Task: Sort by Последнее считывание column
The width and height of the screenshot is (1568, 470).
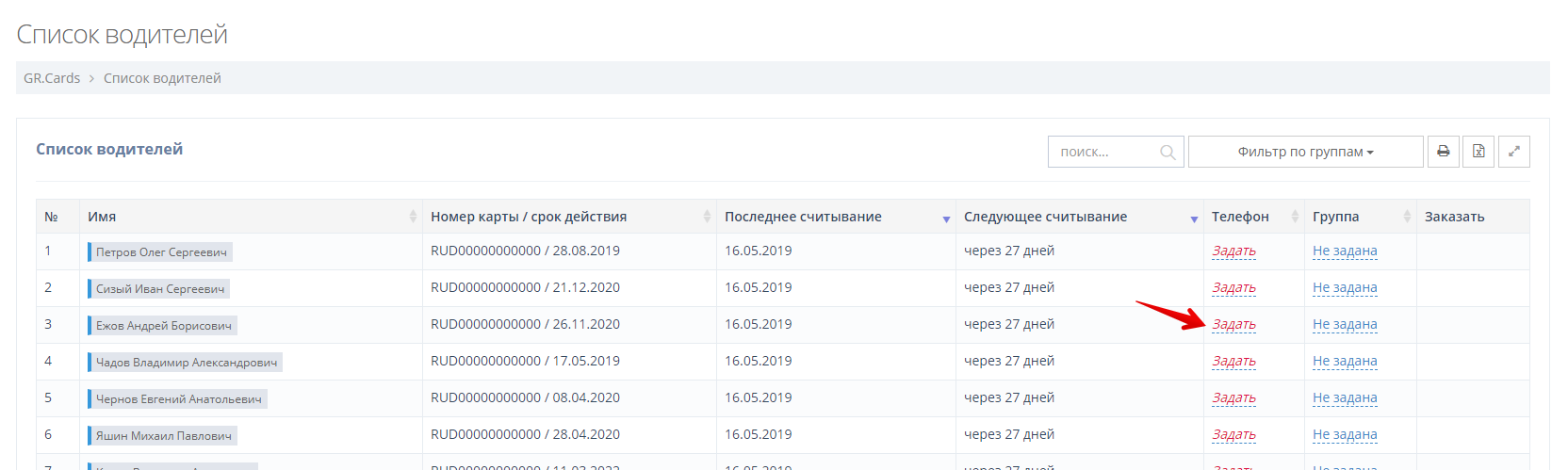Action: click(836, 217)
